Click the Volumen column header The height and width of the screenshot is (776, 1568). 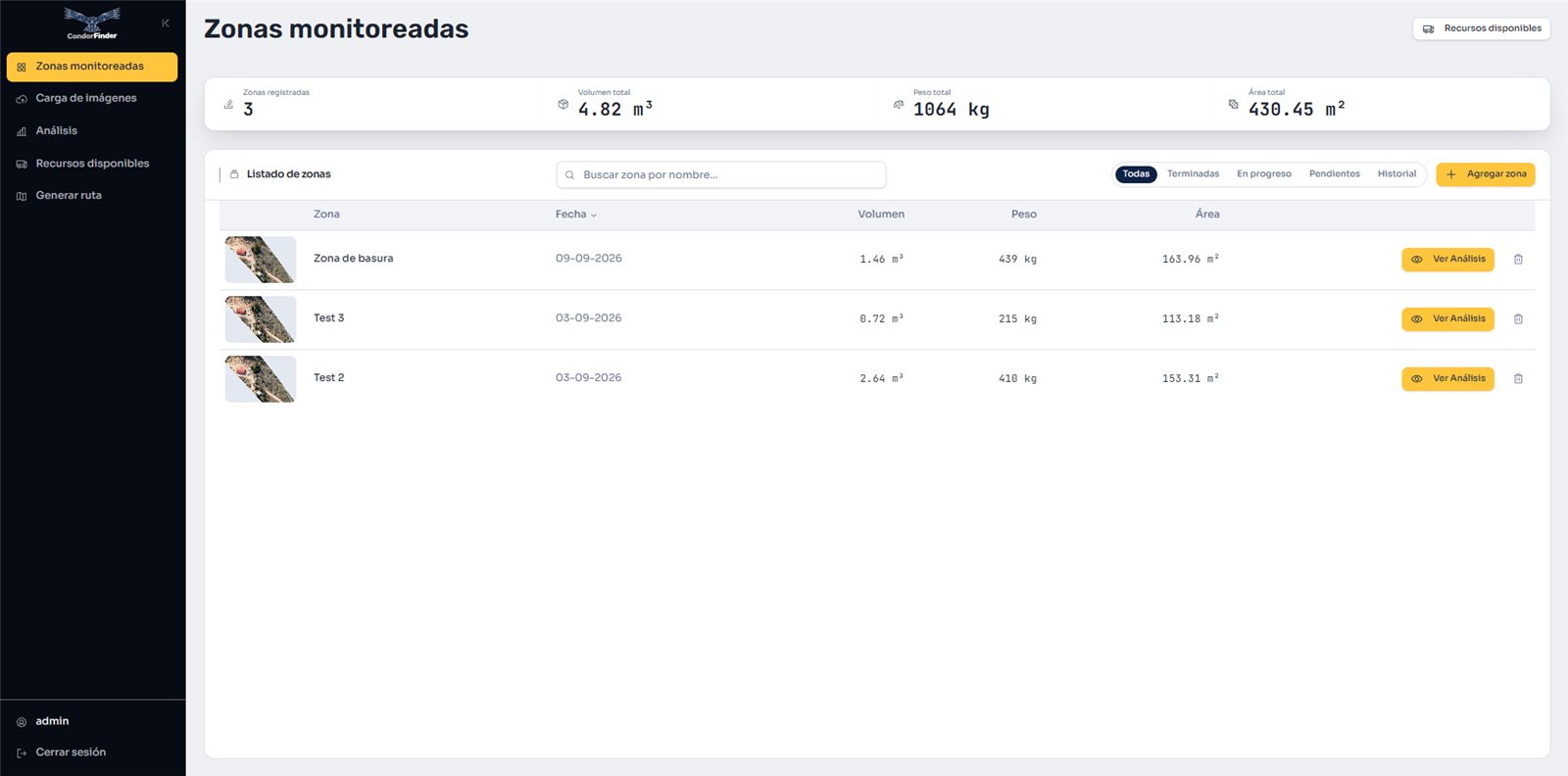coord(881,215)
